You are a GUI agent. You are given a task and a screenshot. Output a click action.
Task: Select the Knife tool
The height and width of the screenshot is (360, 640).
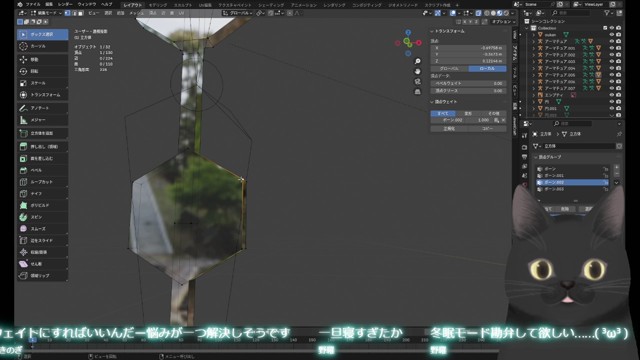pyautogui.click(x=42, y=193)
